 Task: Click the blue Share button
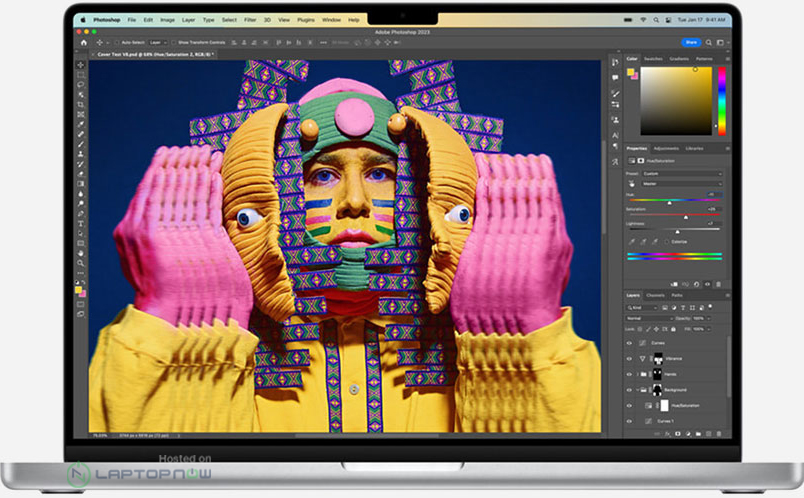(690, 42)
